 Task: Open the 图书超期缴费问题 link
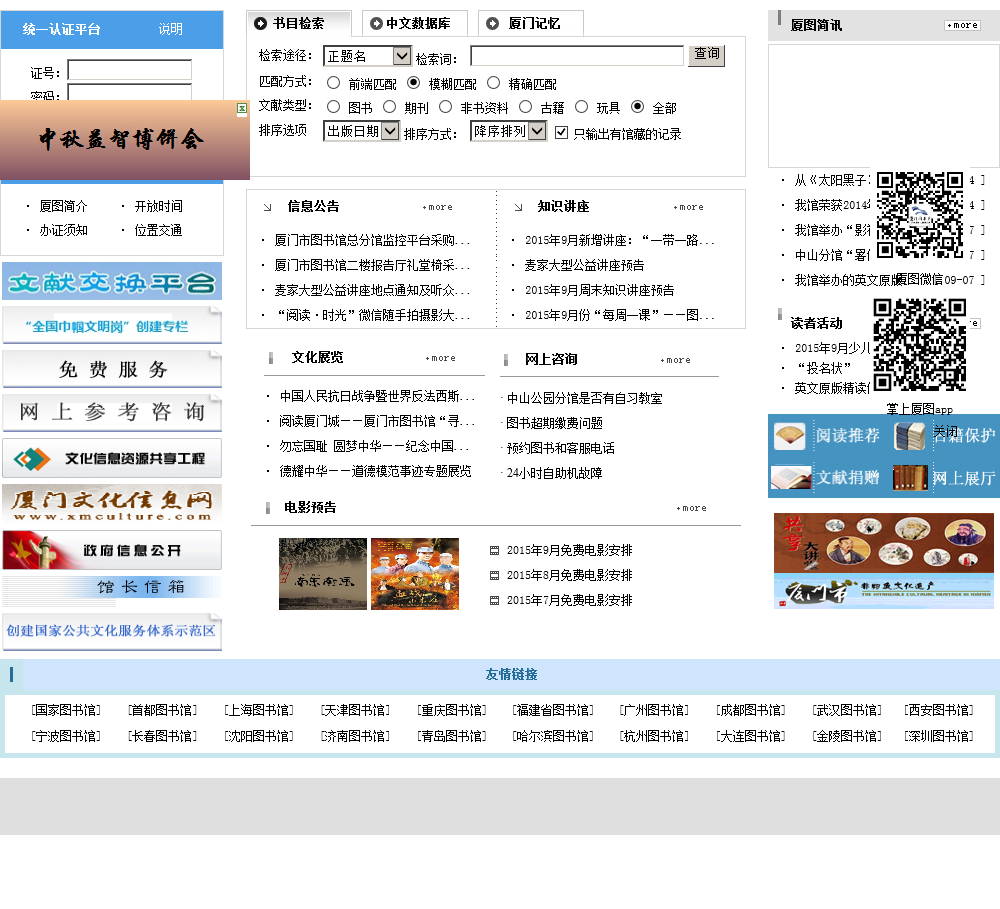[x=554, y=424]
